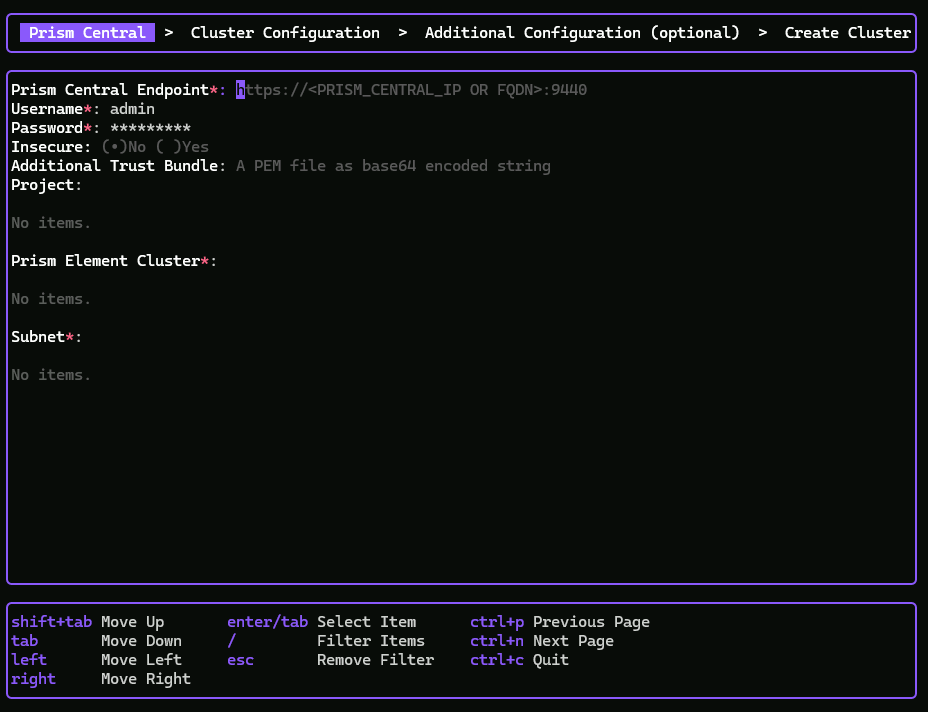
Task: Select No for the Insecure option
Action: 124,147
